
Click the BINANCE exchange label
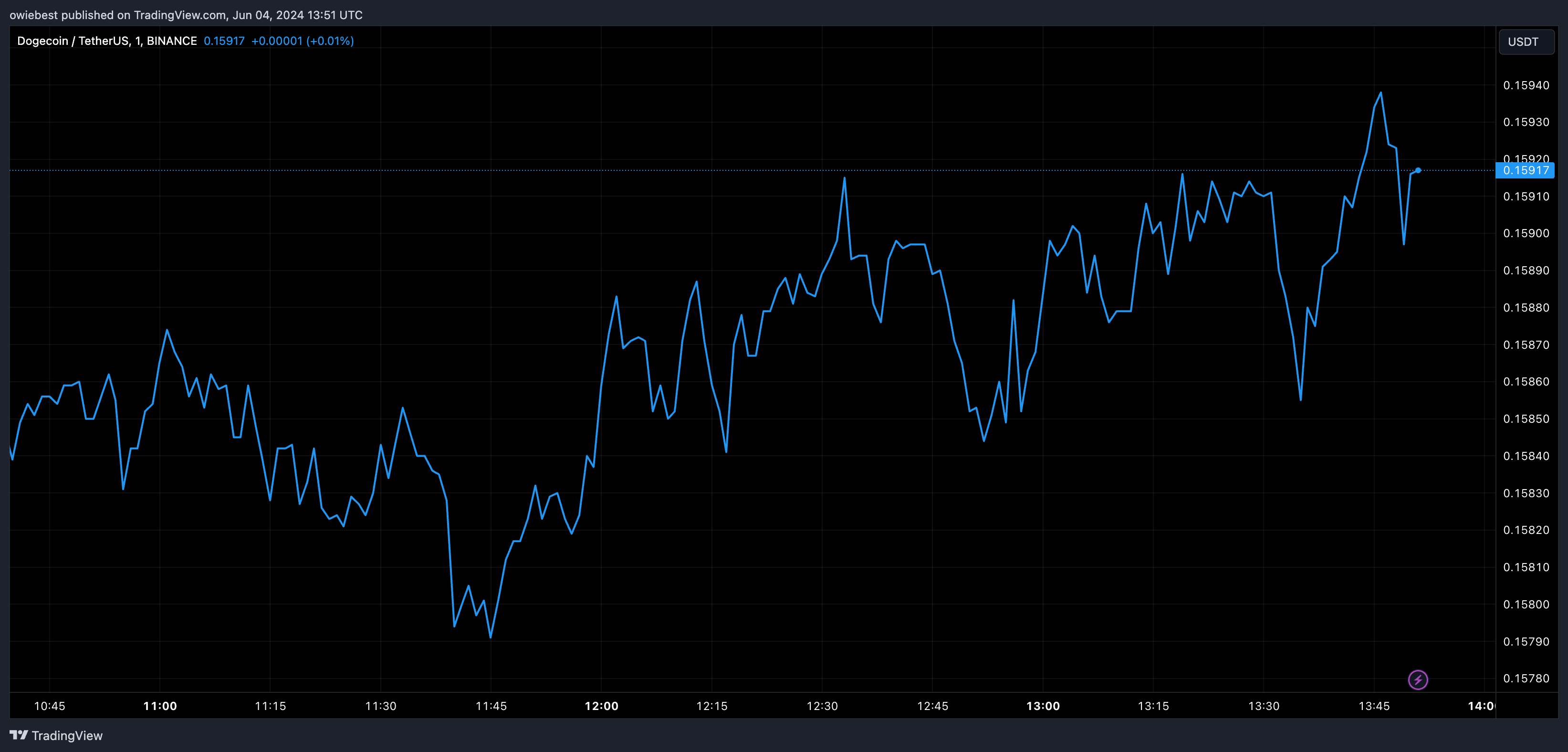tap(172, 41)
